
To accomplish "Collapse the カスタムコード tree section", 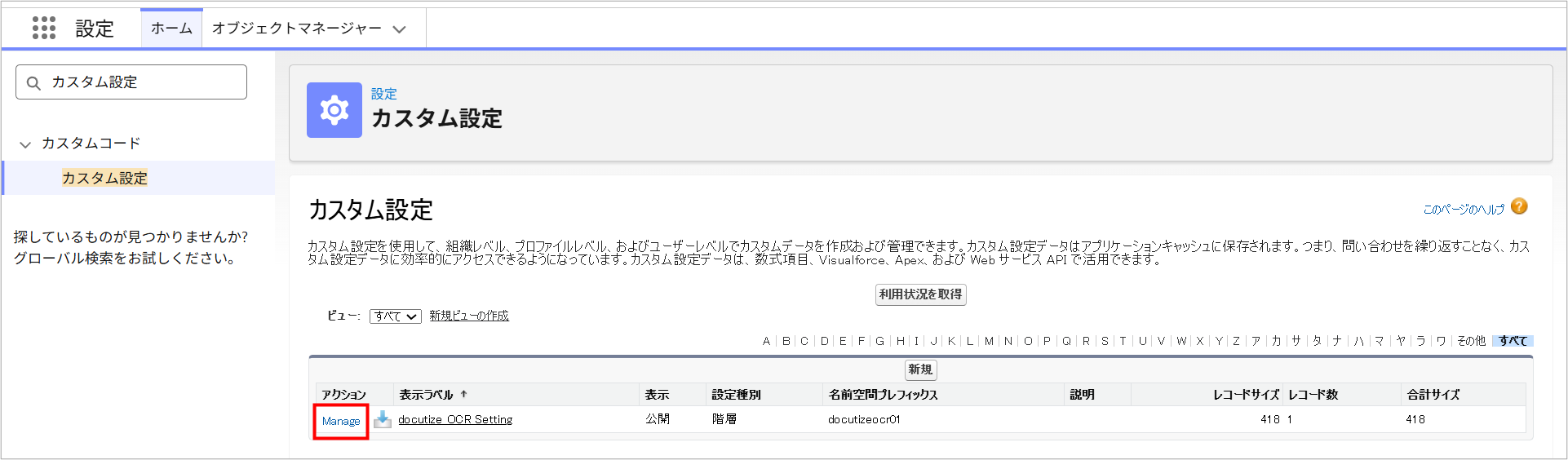I will 25,144.
